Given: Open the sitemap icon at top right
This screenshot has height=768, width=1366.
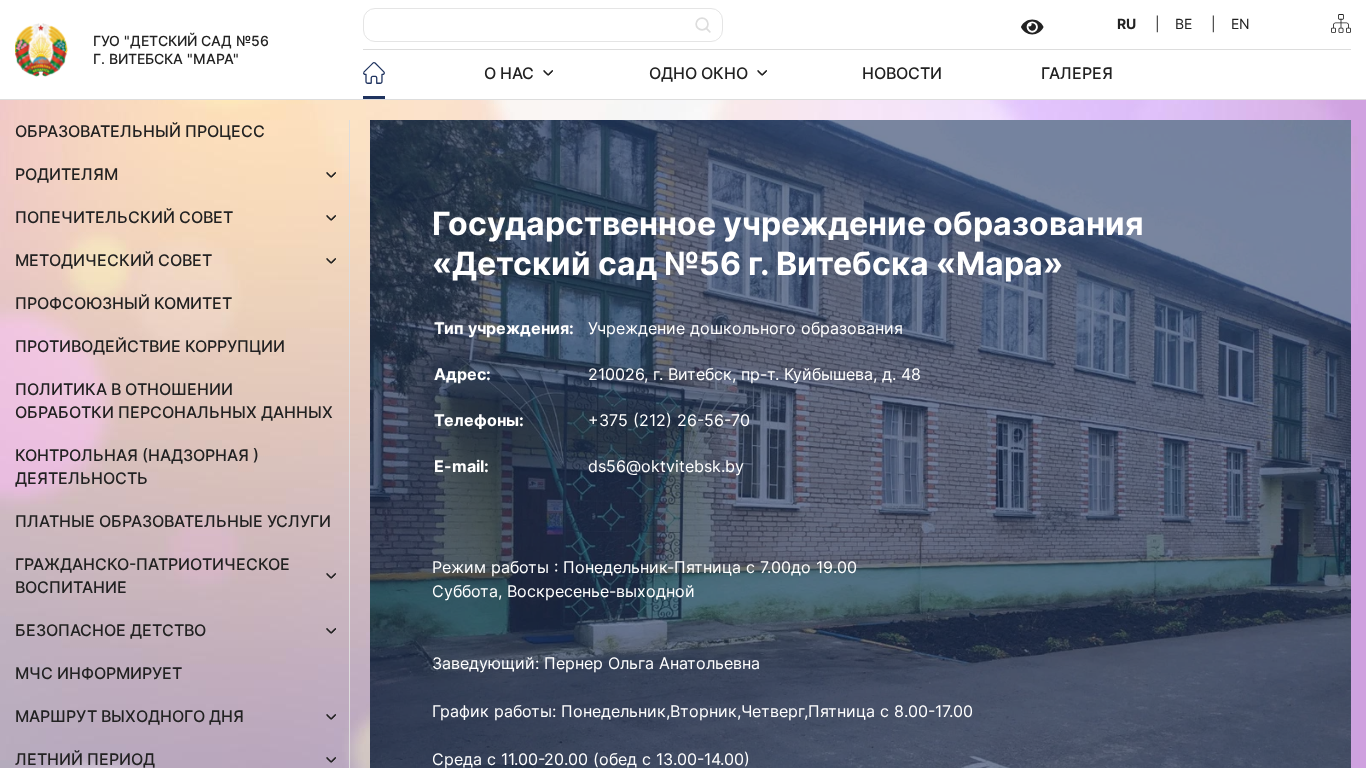Looking at the screenshot, I should point(1340,24).
